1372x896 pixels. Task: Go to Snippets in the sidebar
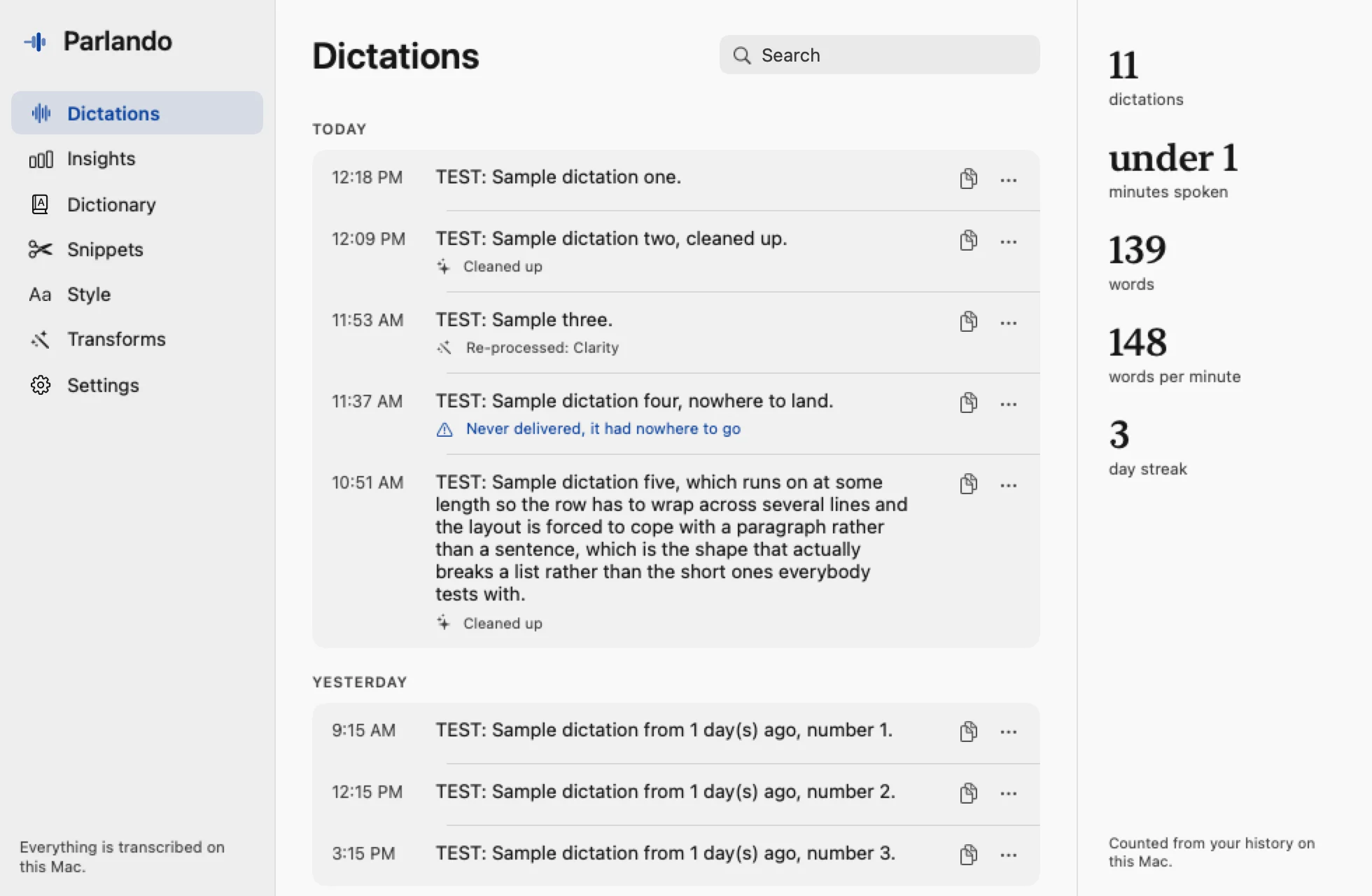point(137,249)
